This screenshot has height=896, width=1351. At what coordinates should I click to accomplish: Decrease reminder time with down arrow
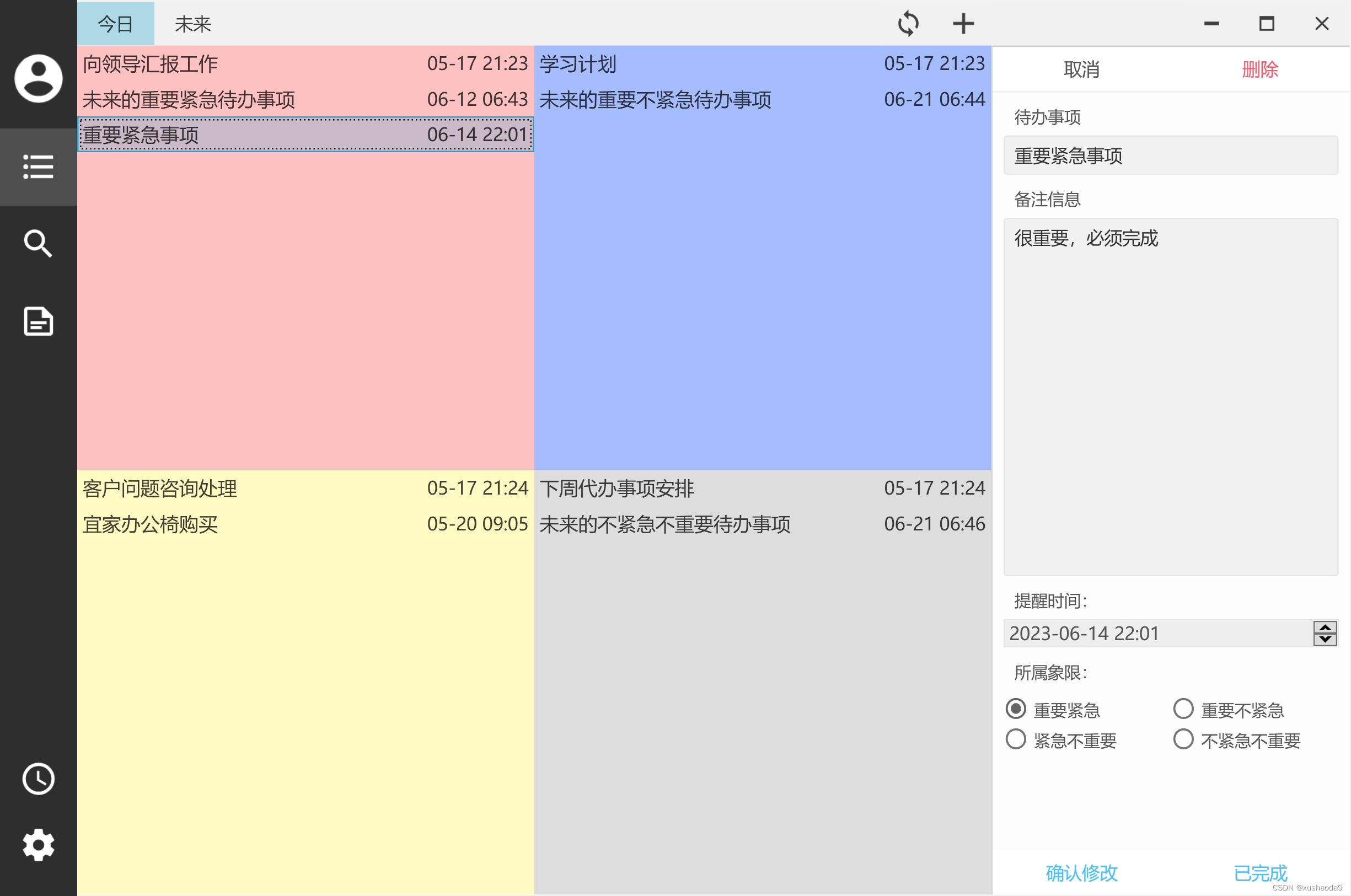click(1325, 640)
